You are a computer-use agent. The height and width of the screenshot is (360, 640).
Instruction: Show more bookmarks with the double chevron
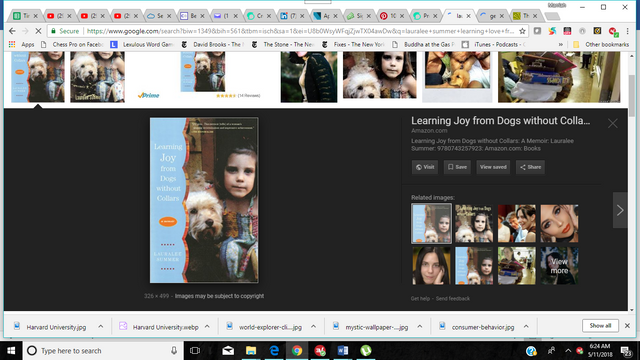tap(561, 44)
